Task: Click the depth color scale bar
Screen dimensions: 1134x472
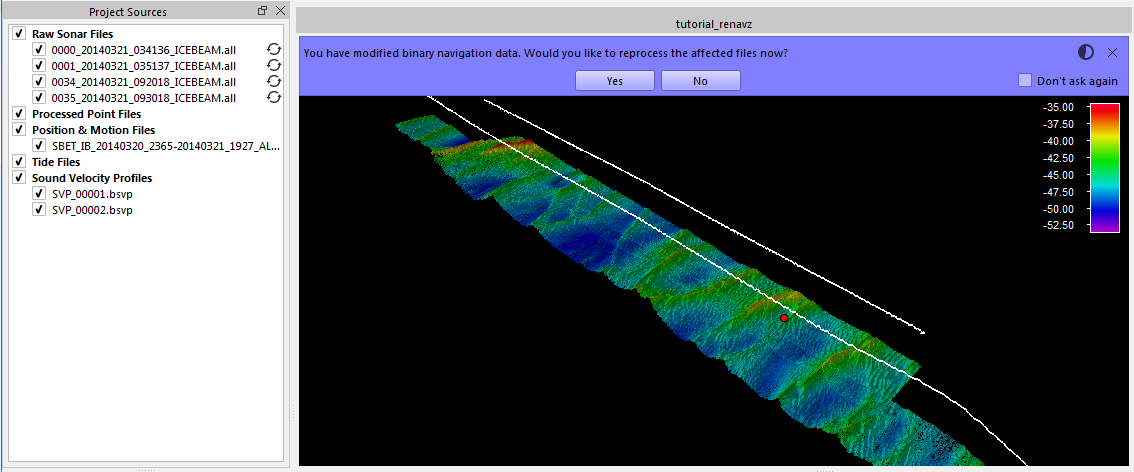Action: pos(1104,167)
